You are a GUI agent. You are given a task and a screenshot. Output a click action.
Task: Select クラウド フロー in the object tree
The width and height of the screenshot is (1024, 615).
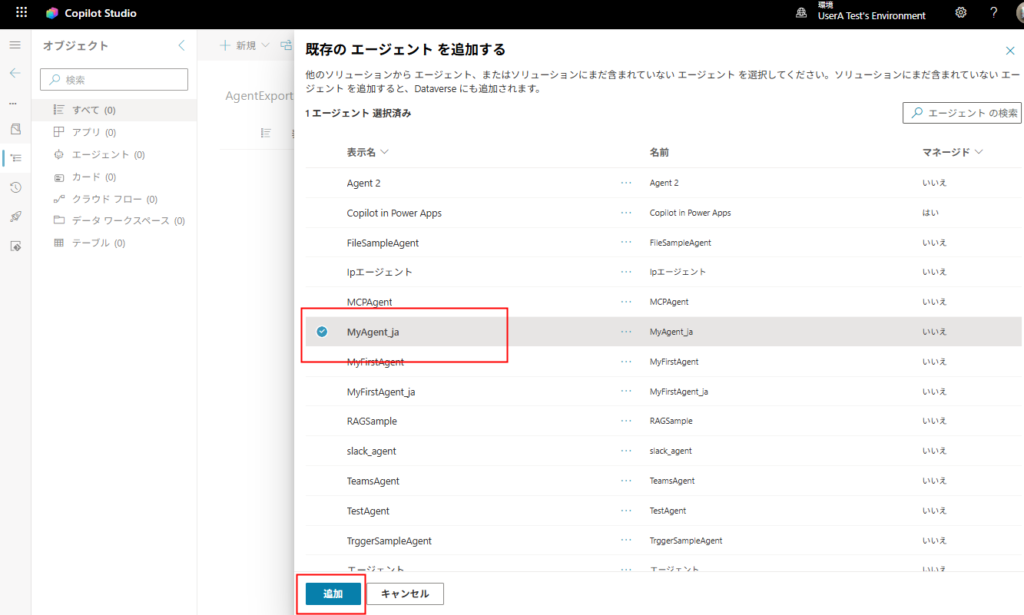tap(106, 199)
